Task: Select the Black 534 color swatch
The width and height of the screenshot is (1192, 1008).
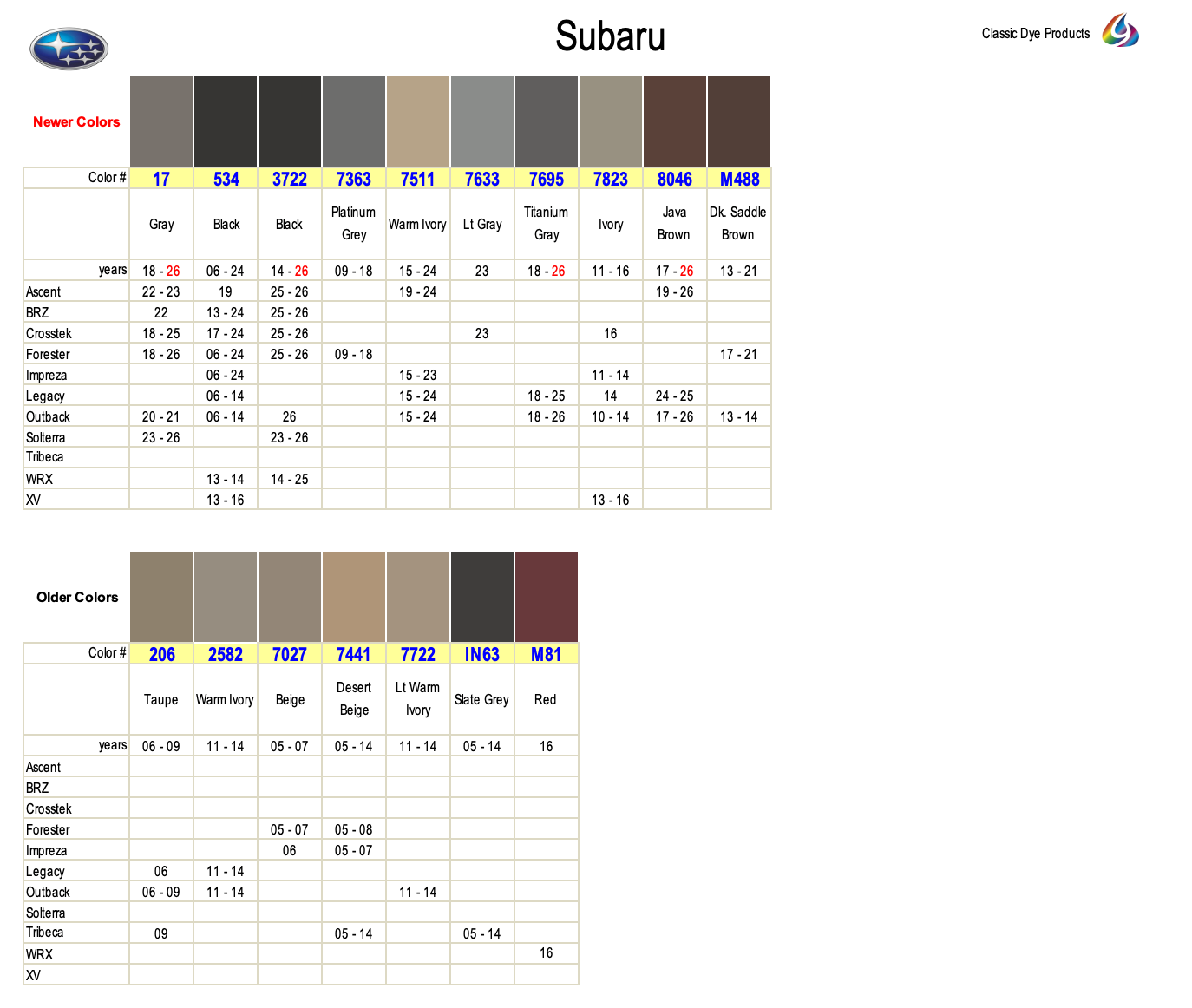Action: (x=226, y=121)
